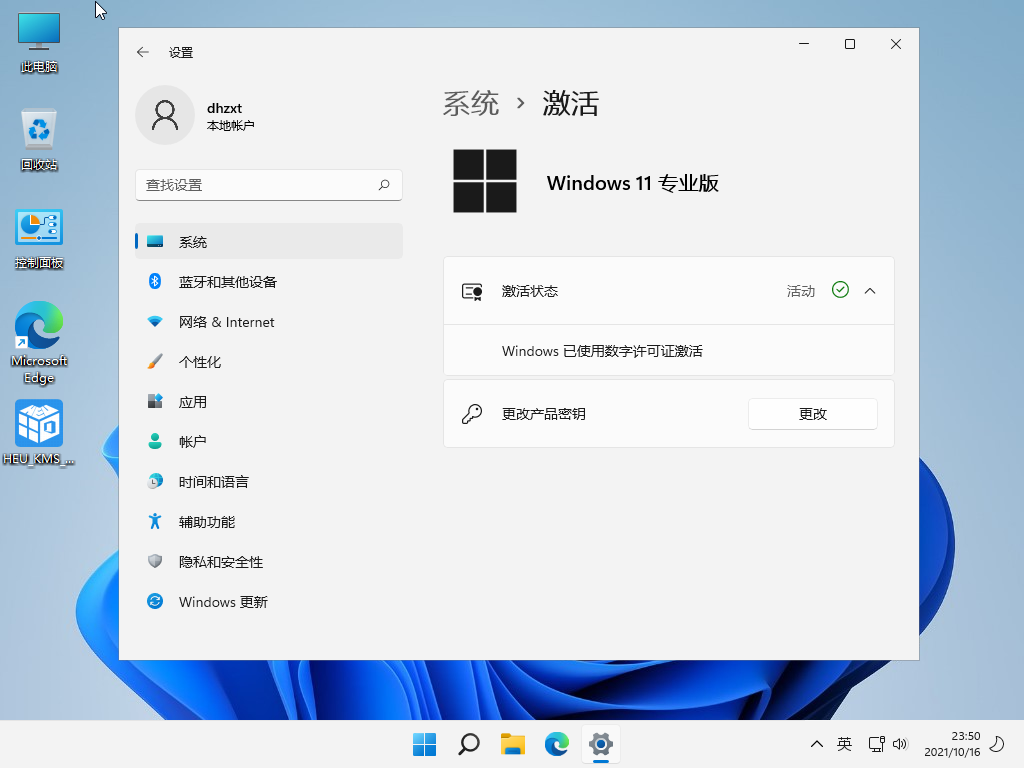Show hidden tray icons chevron

[x=816, y=744]
